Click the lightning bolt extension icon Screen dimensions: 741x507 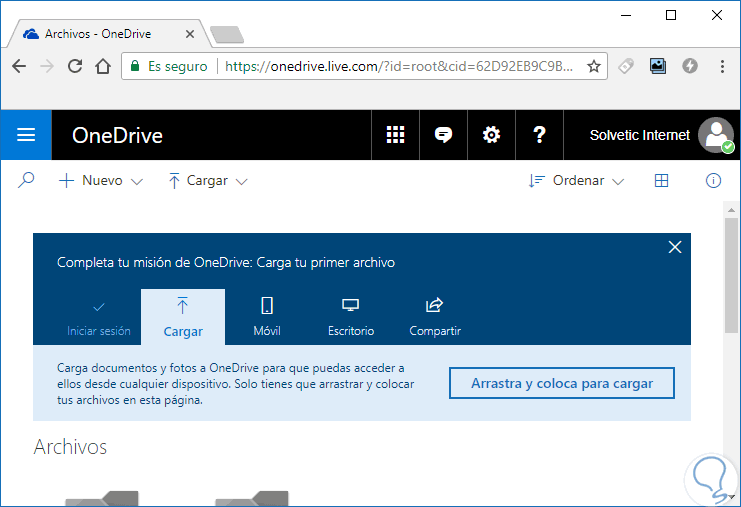click(689, 66)
